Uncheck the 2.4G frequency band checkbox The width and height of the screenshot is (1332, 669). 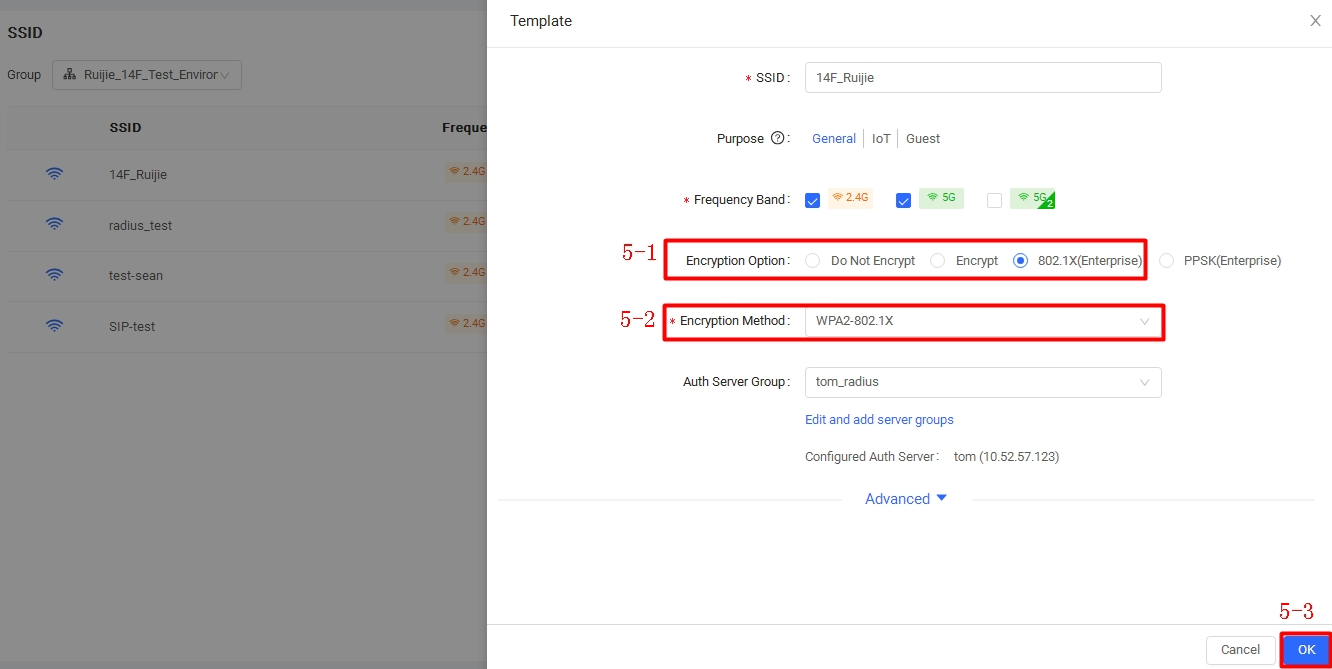812,200
